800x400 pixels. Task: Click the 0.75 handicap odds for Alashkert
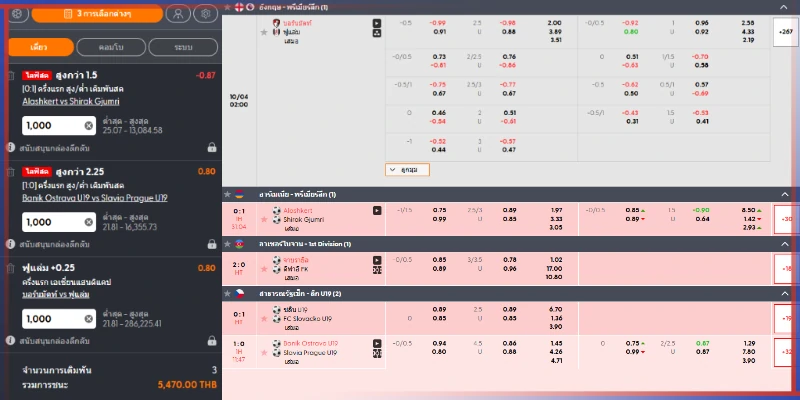439,210
